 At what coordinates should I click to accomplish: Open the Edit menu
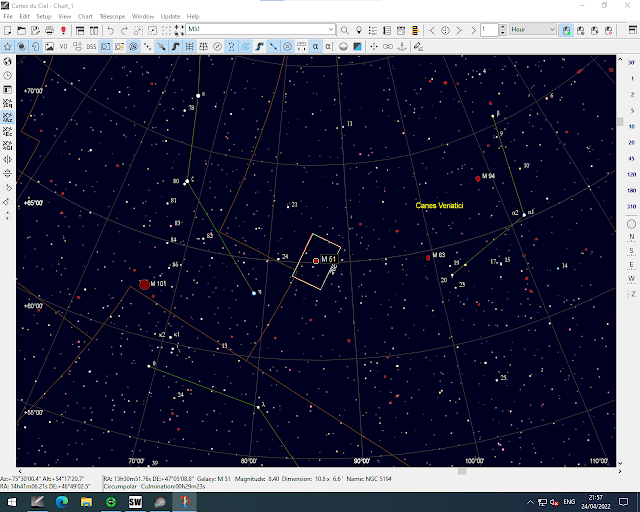point(24,16)
